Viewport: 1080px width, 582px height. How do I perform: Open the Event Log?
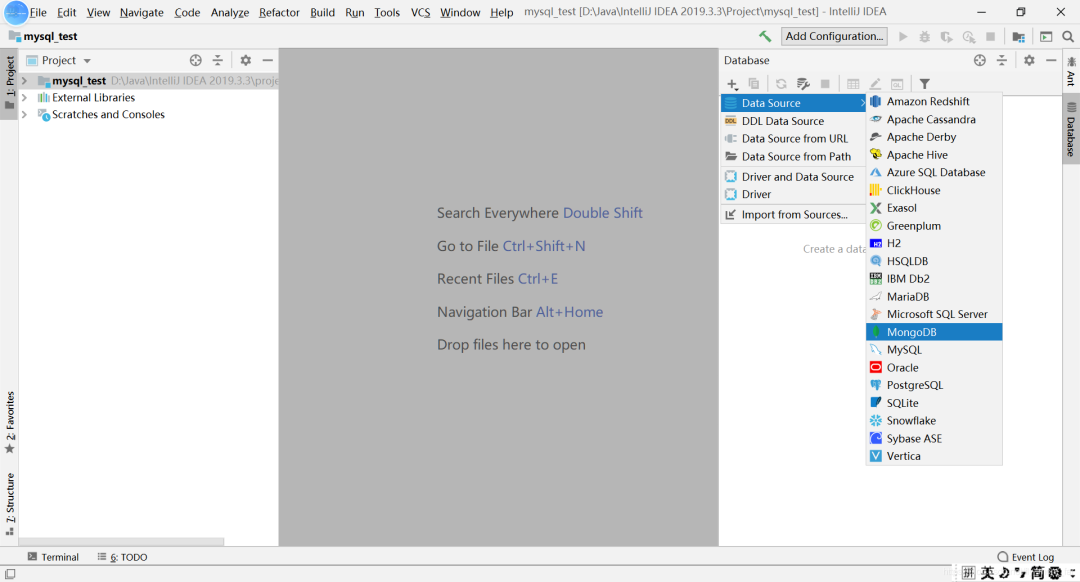1026,557
